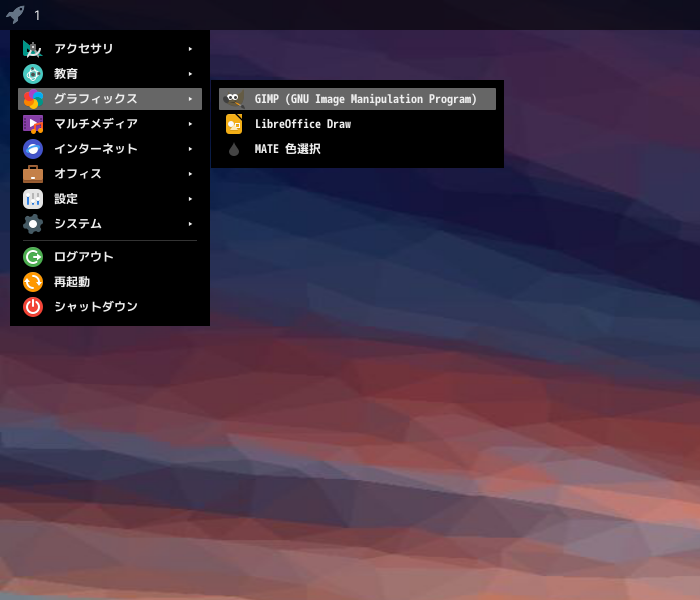Click the MATE 色選択 droplet icon

[233, 149]
